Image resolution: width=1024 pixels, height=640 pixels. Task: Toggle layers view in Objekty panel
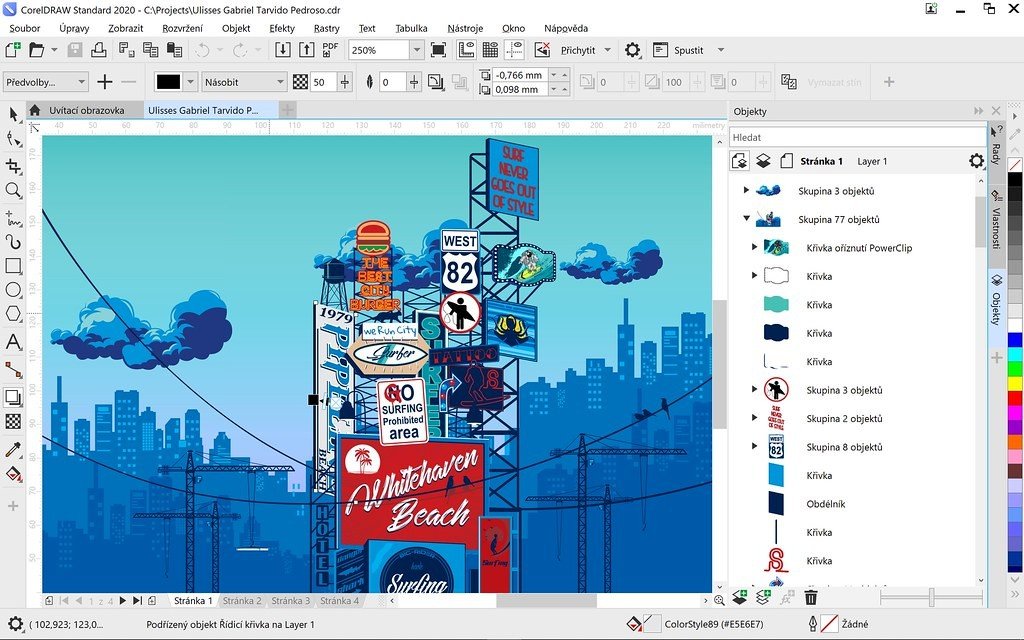point(763,161)
